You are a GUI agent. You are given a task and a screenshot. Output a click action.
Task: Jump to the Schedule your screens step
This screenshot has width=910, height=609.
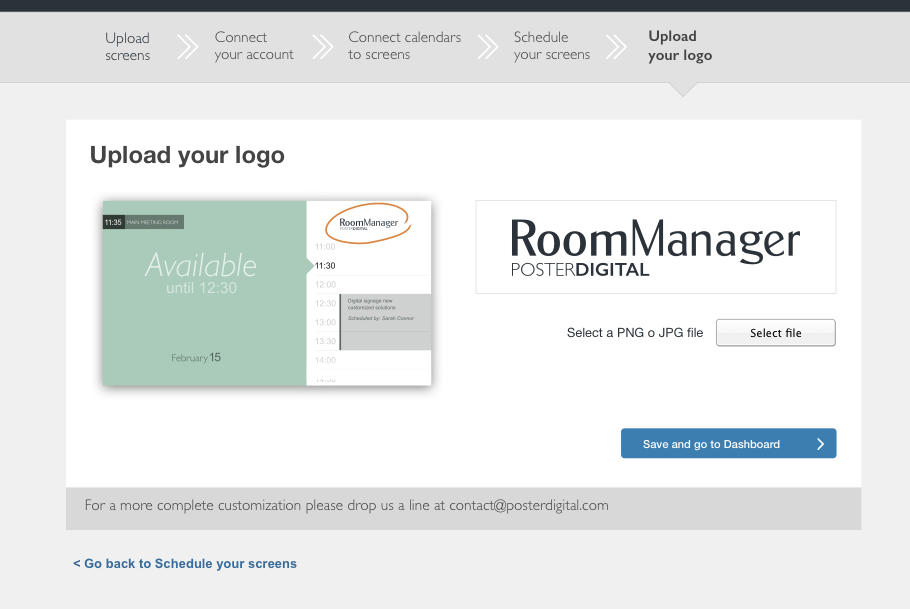tap(551, 46)
